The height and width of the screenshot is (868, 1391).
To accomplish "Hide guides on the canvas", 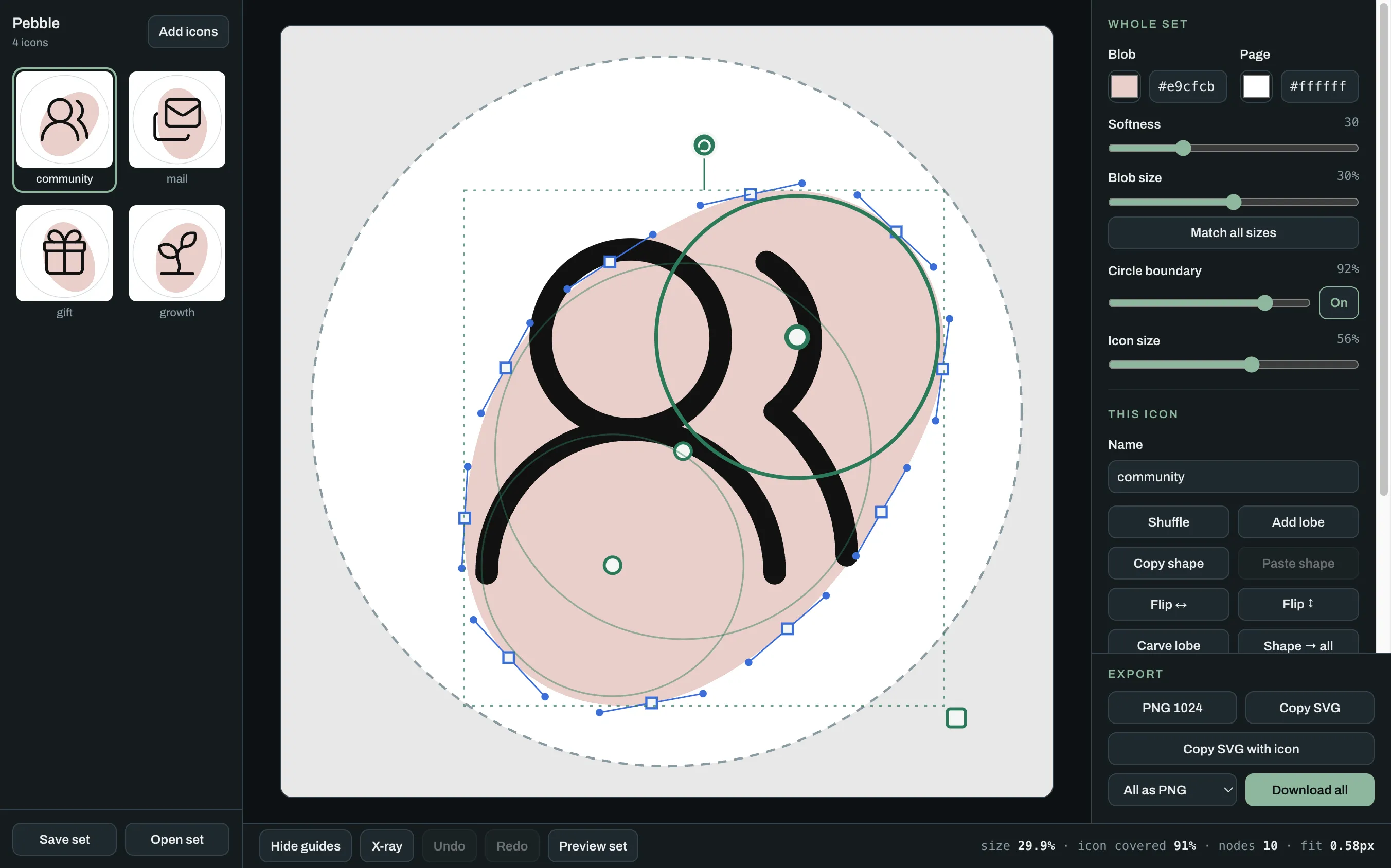I will click(305, 845).
